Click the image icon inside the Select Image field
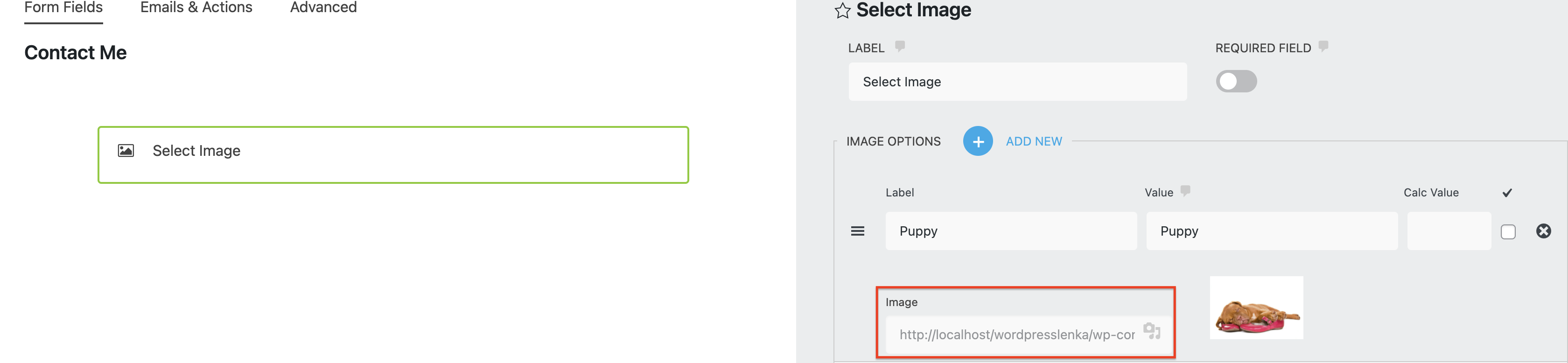 126,150
